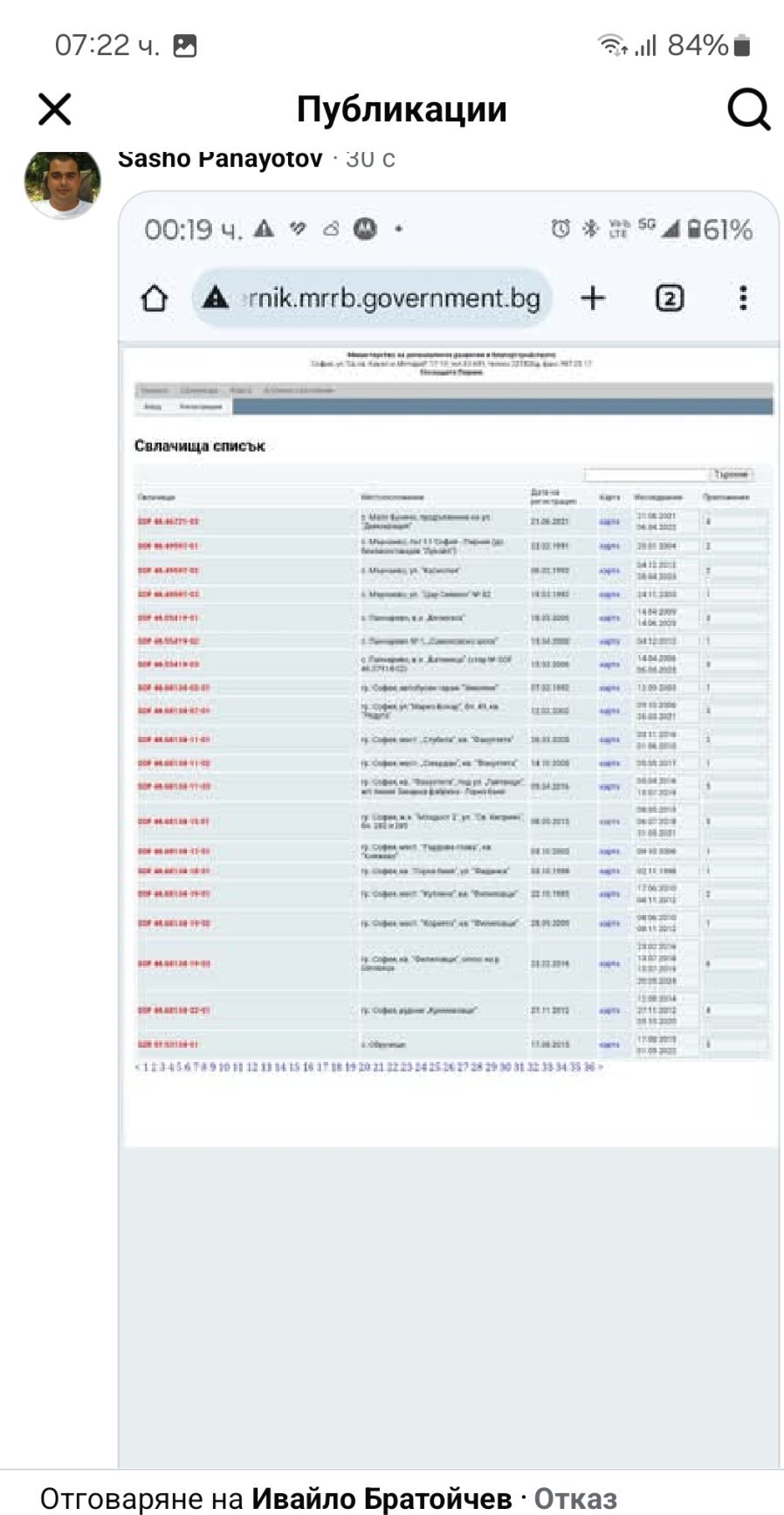Open the first red SOF entry in list
This screenshot has width=784, height=1515.
[x=168, y=521]
